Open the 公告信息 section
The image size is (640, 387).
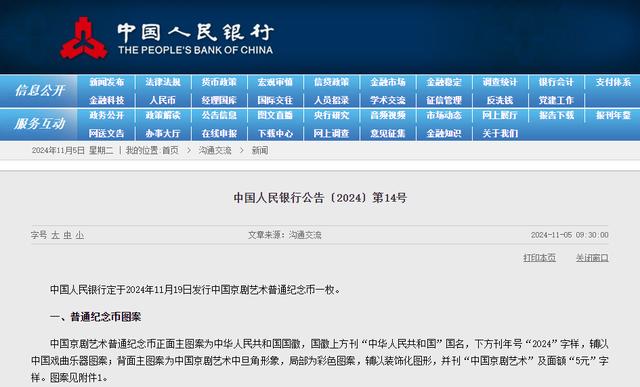219,116
